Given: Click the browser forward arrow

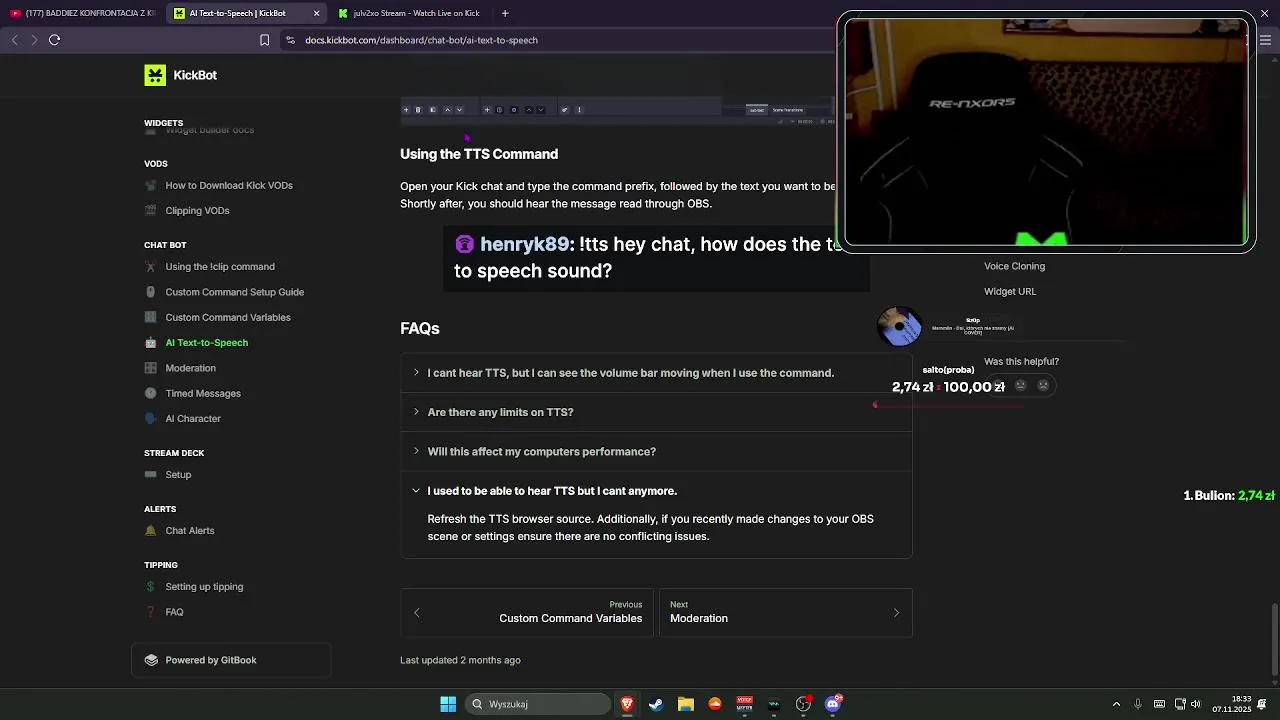Looking at the screenshot, I should [34, 40].
